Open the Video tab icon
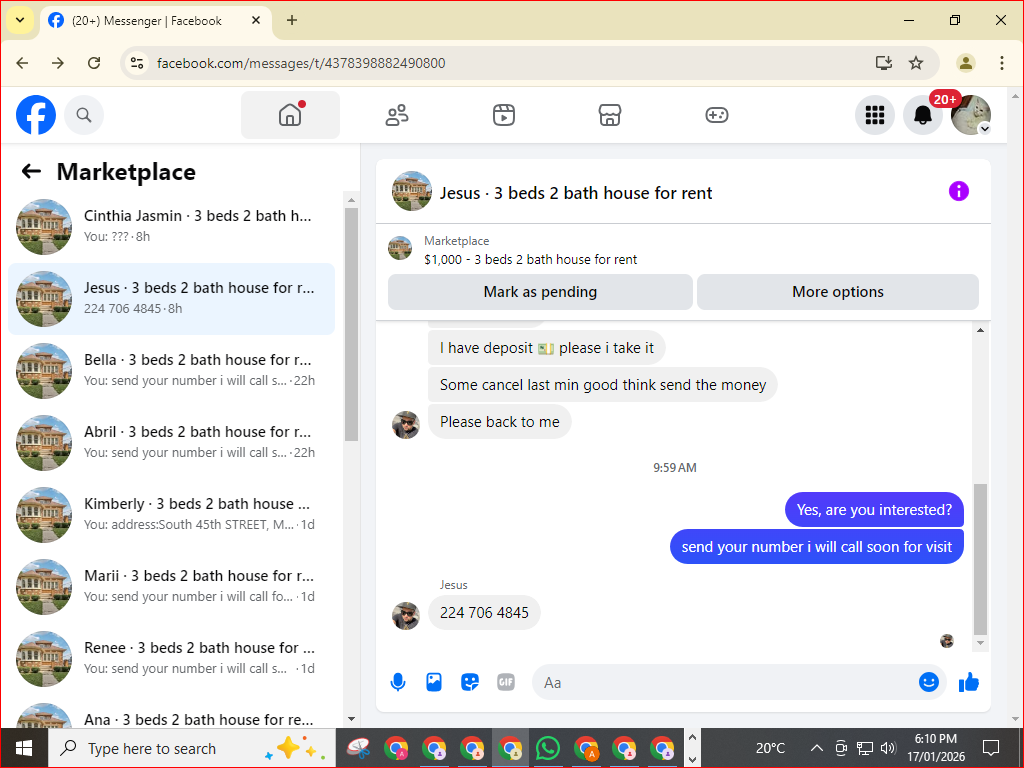 click(x=504, y=115)
